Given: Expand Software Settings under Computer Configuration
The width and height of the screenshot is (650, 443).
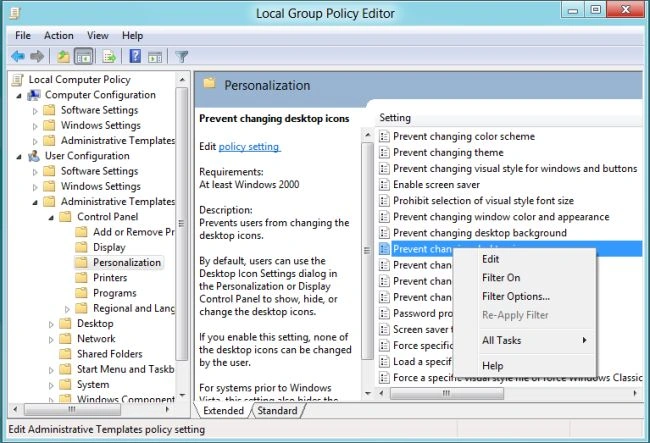Looking at the screenshot, I should coord(35,111).
